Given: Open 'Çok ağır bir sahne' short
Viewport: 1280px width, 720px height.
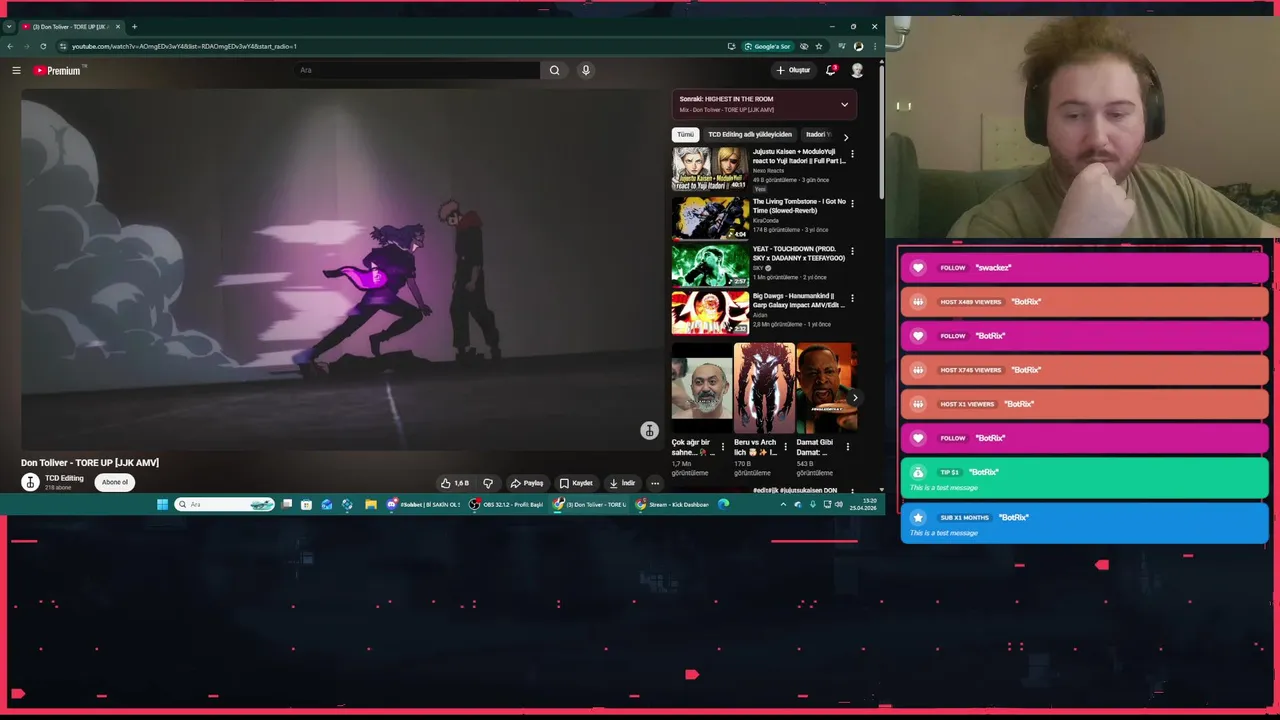Looking at the screenshot, I should 701,389.
